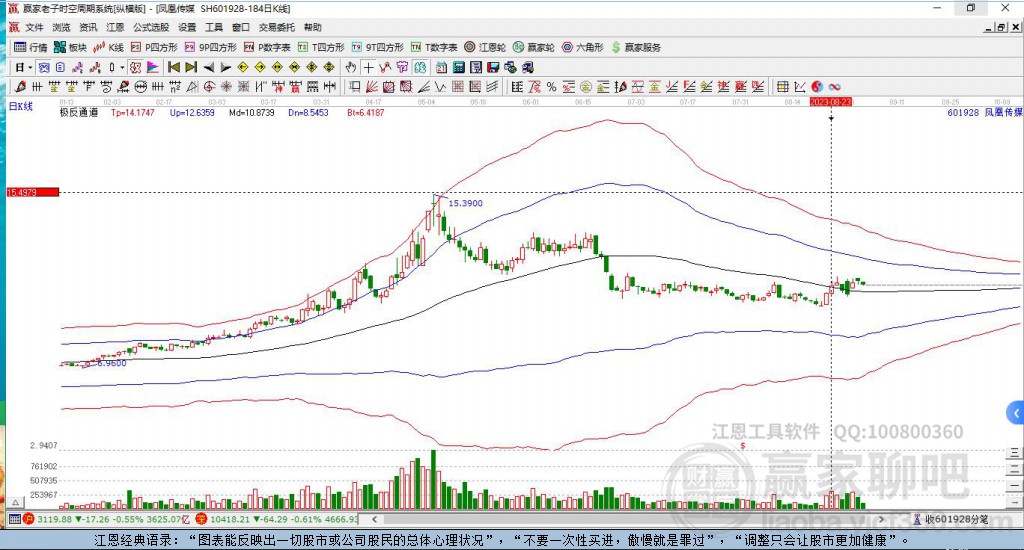Toggle the crosshair cursor tool
This screenshot has width=1024, height=550.
click(368, 67)
